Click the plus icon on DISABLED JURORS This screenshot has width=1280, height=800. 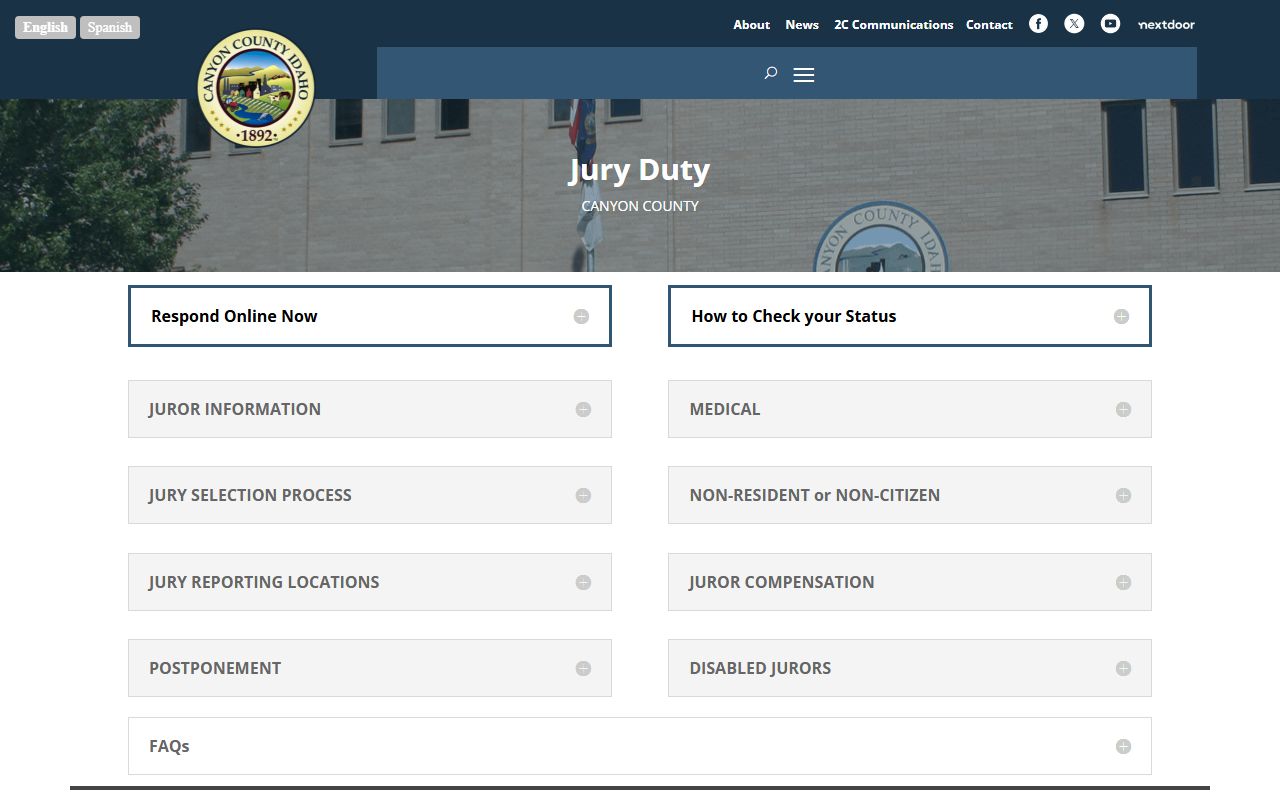coord(1123,668)
